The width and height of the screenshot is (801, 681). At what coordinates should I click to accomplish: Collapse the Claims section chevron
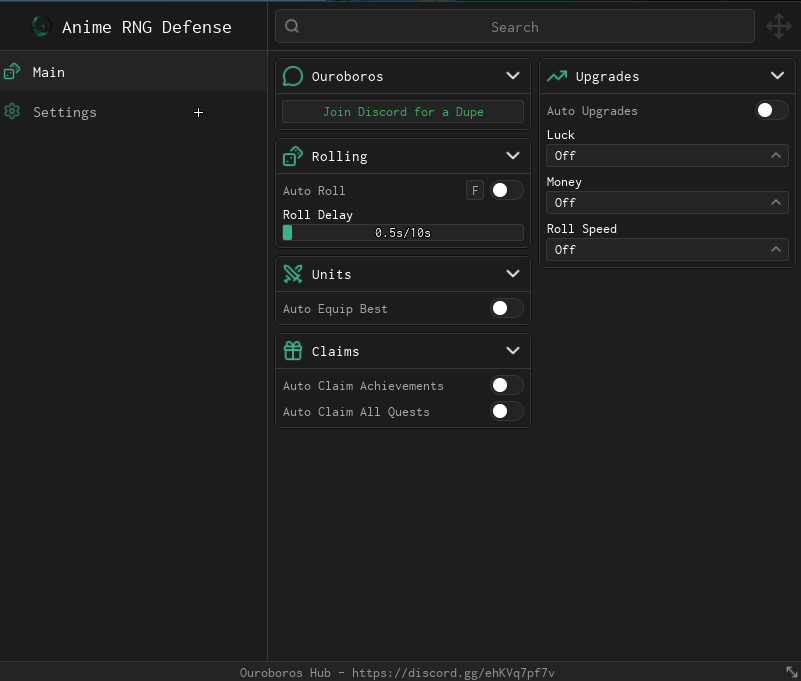513,351
